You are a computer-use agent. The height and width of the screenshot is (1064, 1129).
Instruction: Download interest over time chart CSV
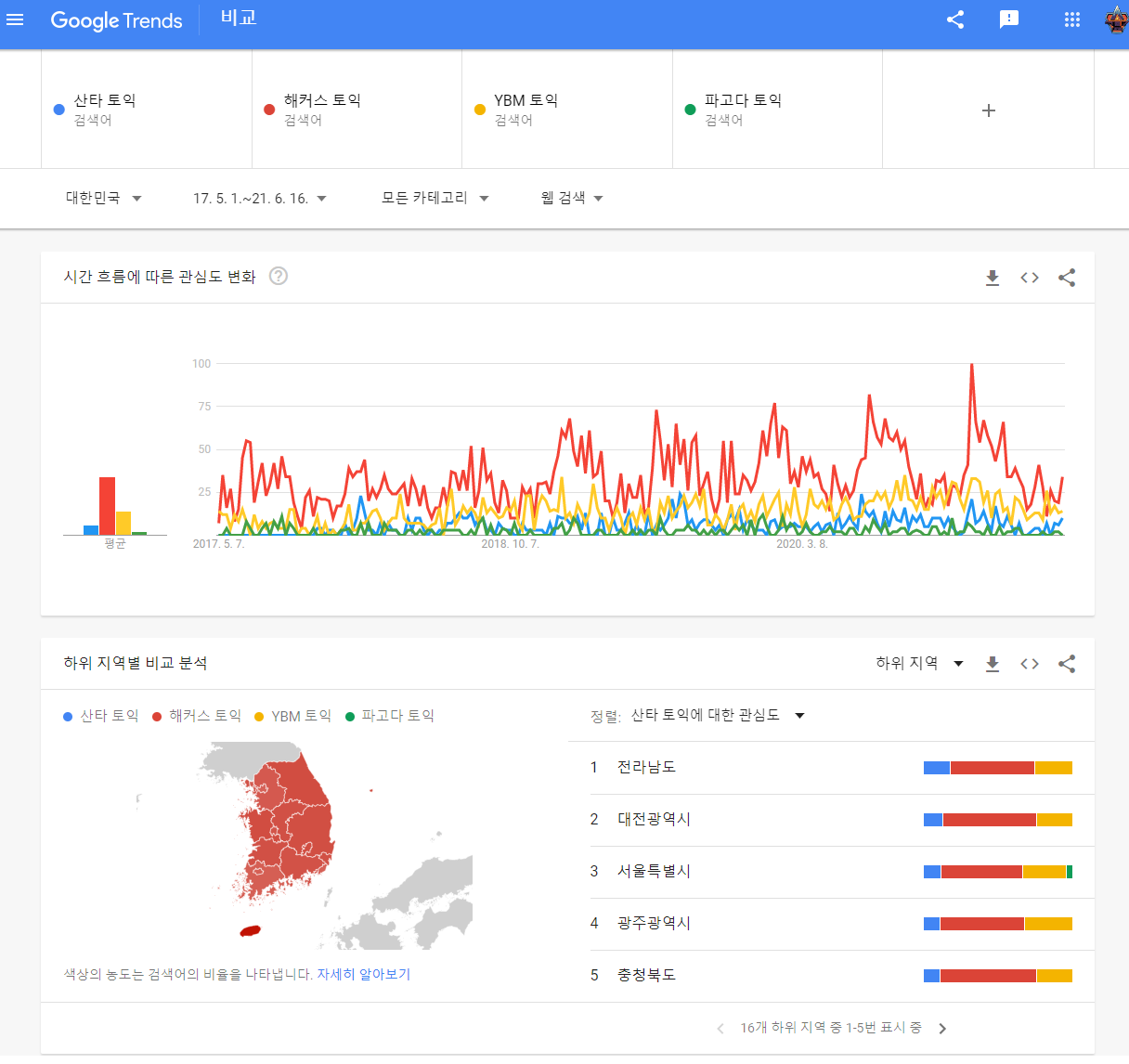[x=993, y=278]
